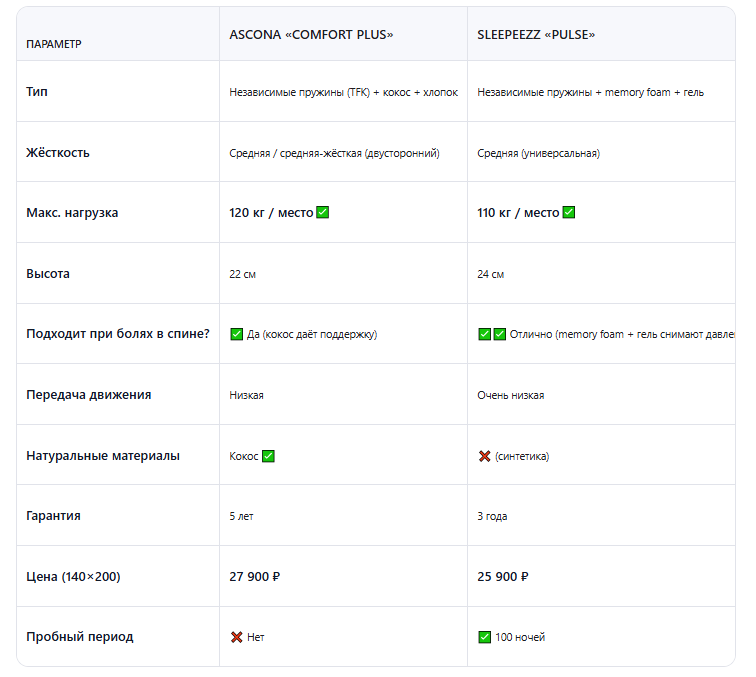Click the Независимые пружины (TFK) description cell
The height and width of the screenshot is (677, 756).
click(343, 92)
